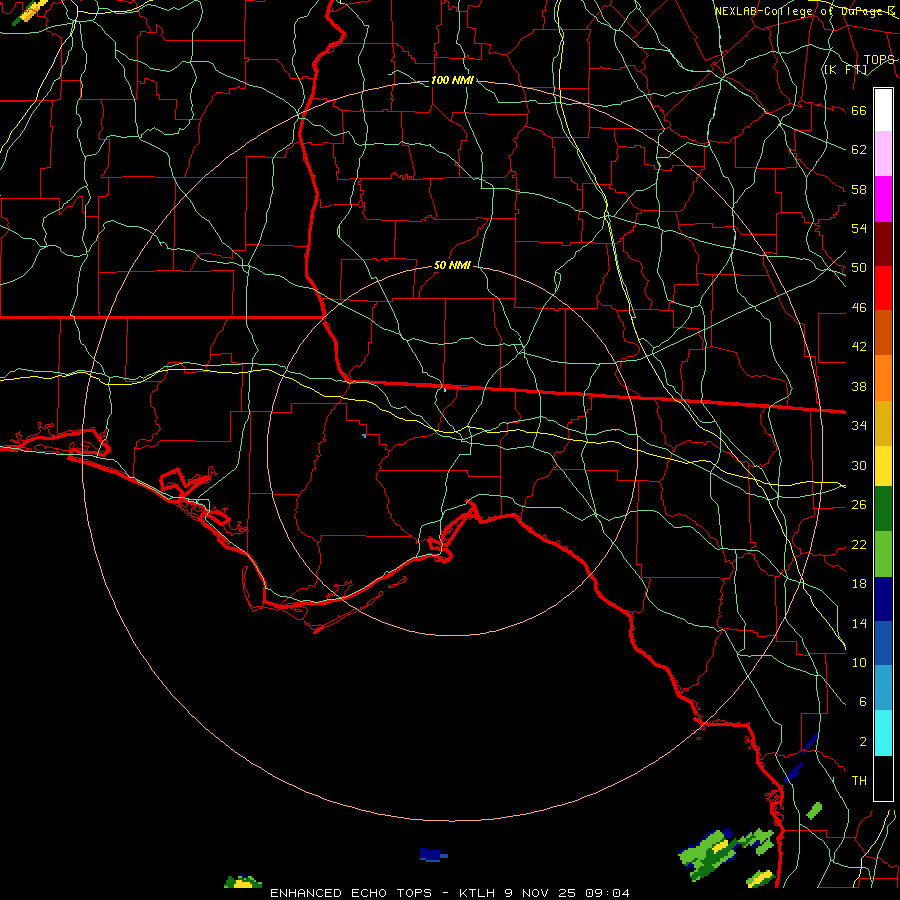Image resolution: width=900 pixels, height=900 pixels.
Task: Click the "54" legend value
Action: coord(859,228)
